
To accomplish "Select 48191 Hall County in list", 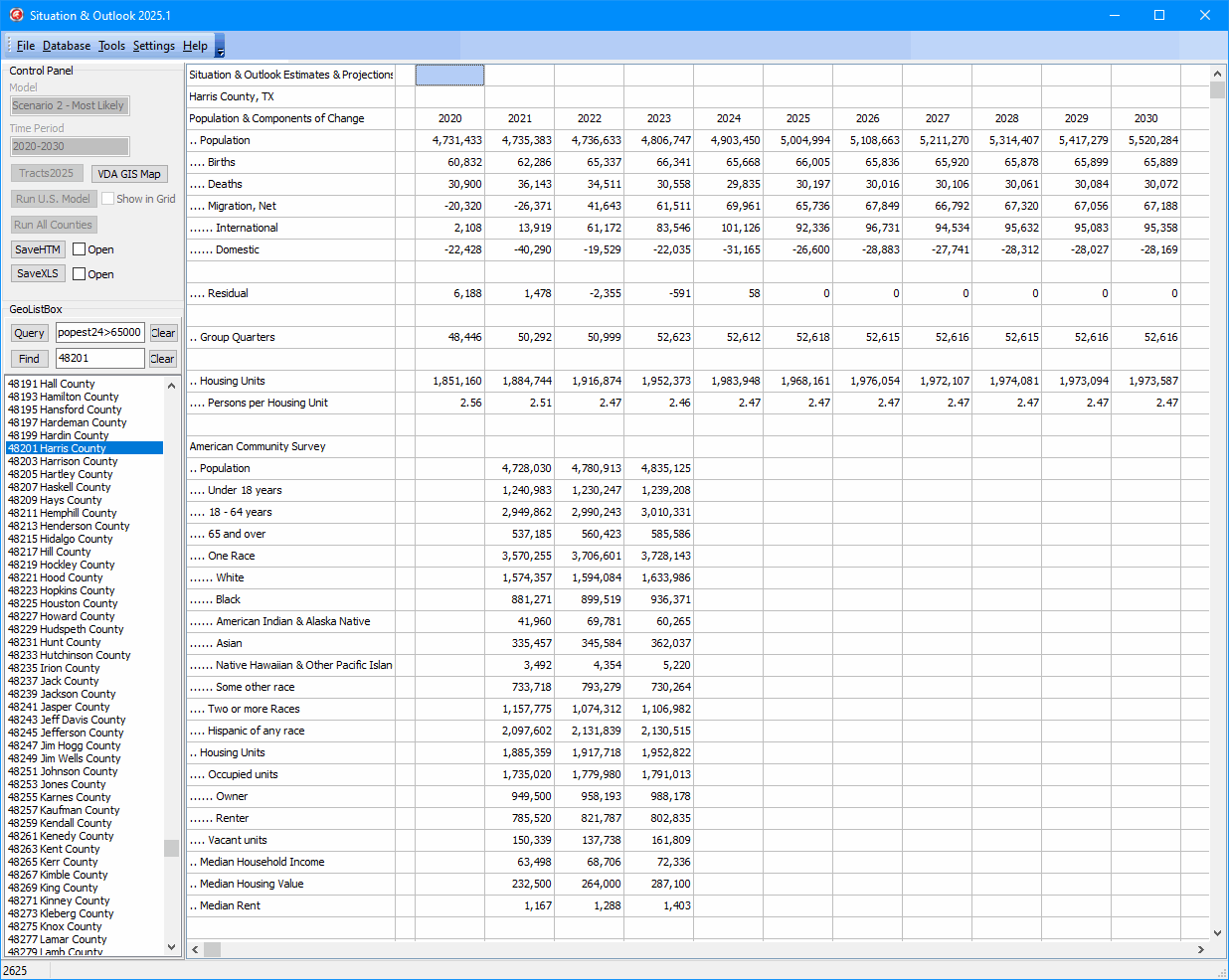I will (x=85, y=384).
